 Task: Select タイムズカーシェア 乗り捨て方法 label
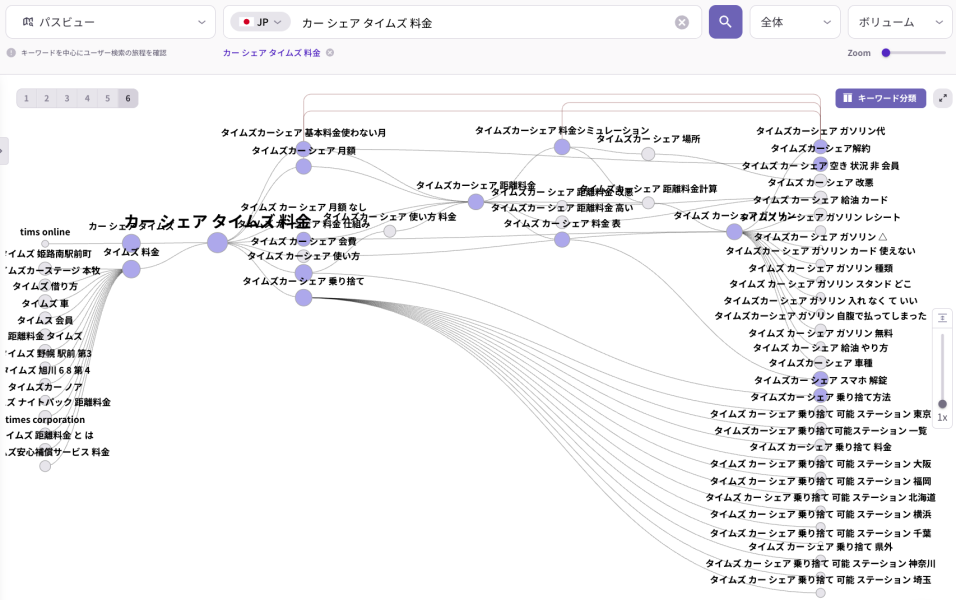pos(821,397)
